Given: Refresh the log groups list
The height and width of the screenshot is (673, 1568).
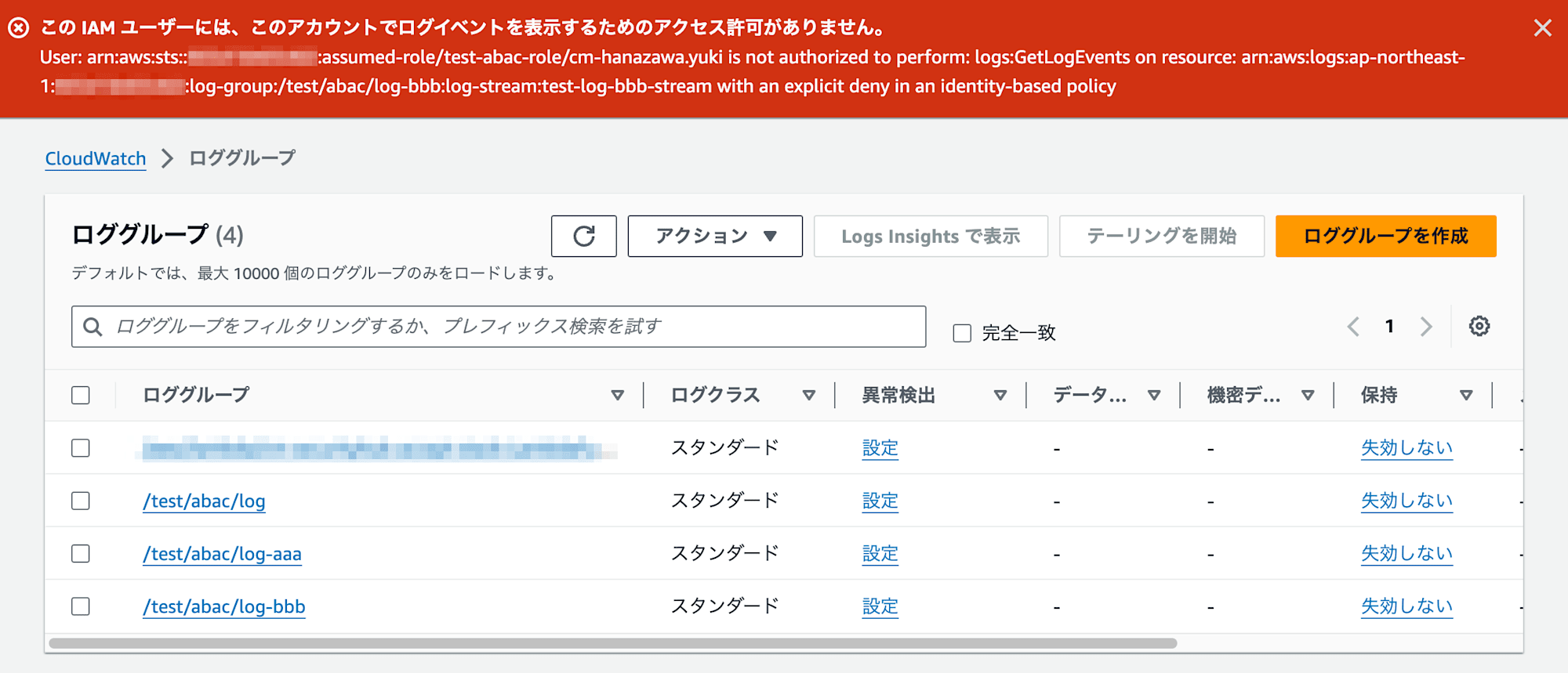Looking at the screenshot, I should click(584, 236).
